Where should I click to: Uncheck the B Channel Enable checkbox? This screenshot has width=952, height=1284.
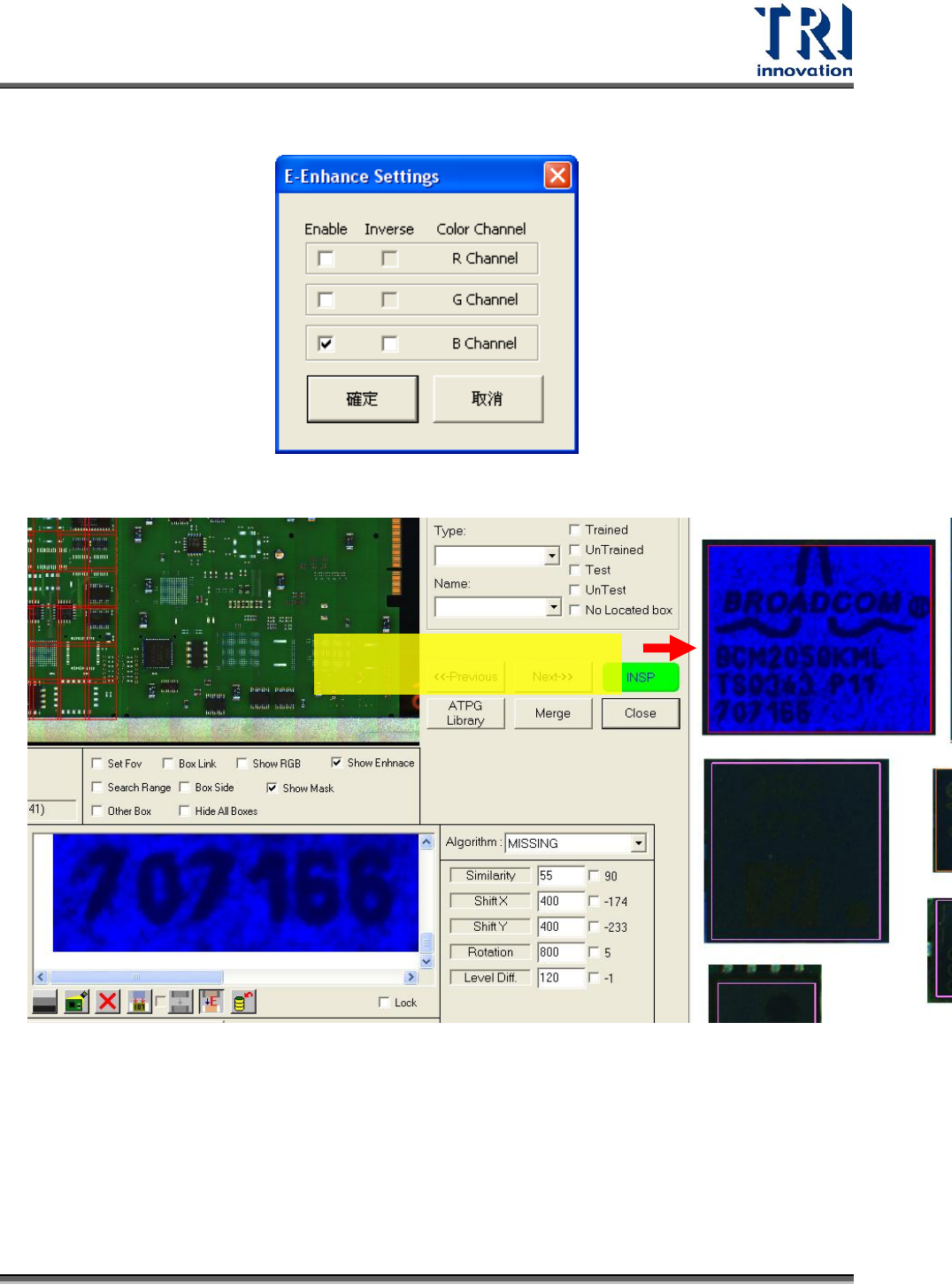tap(326, 343)
